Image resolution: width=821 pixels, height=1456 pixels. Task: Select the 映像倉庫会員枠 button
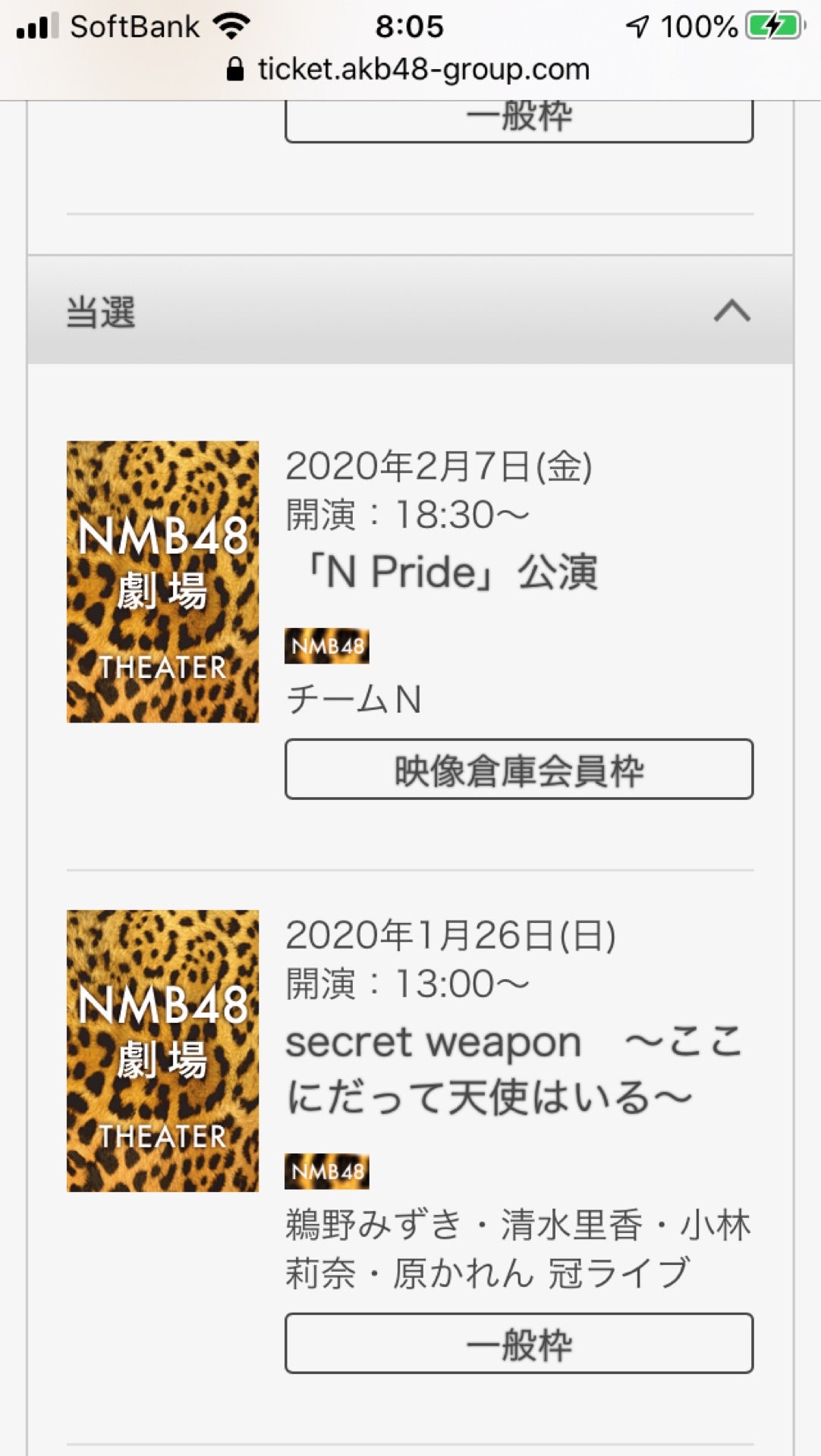(x=519, y=769)
